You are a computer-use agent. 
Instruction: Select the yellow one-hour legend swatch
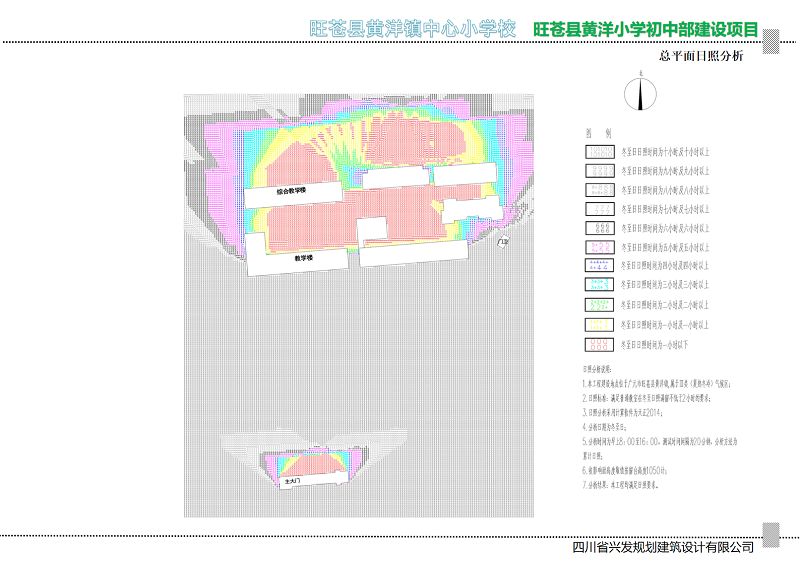point(599,325)
